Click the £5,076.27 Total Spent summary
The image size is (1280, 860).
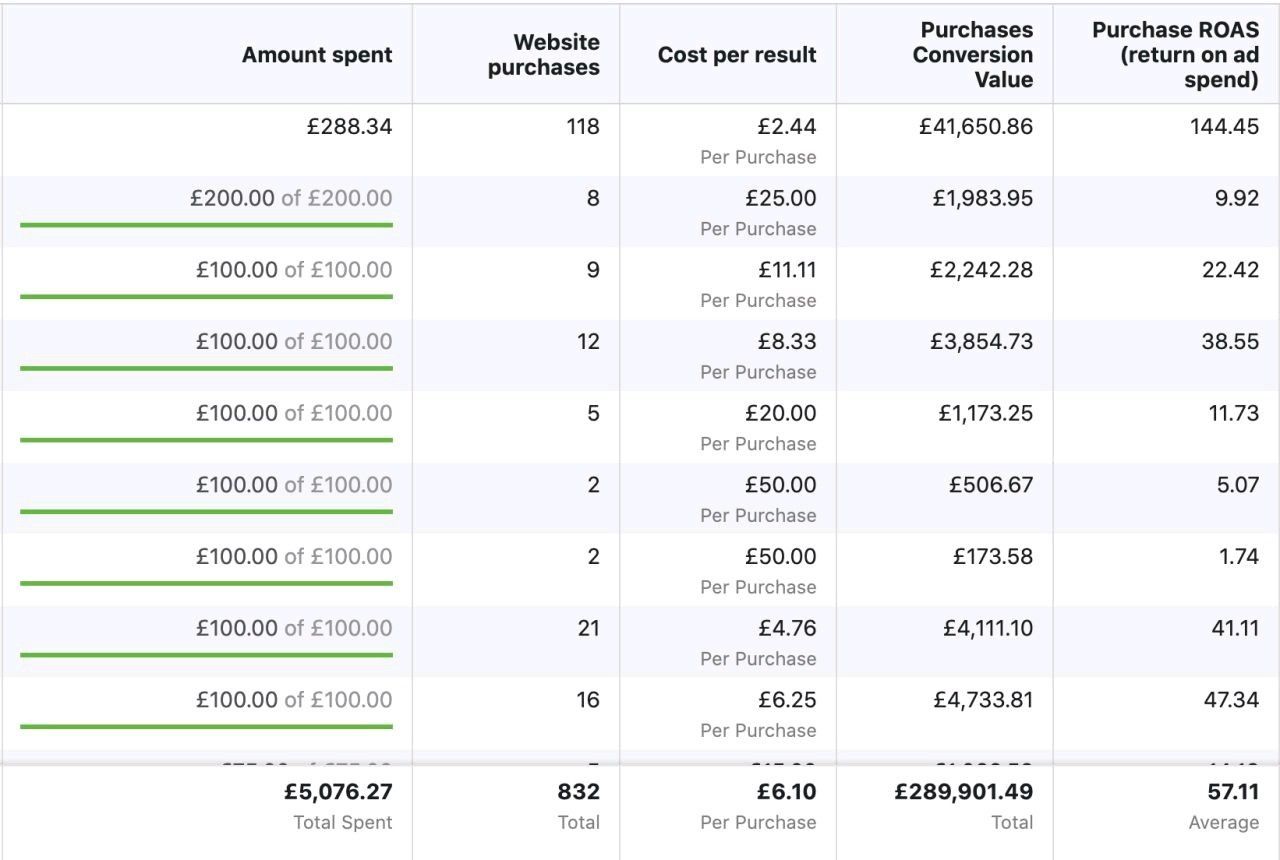338,792
